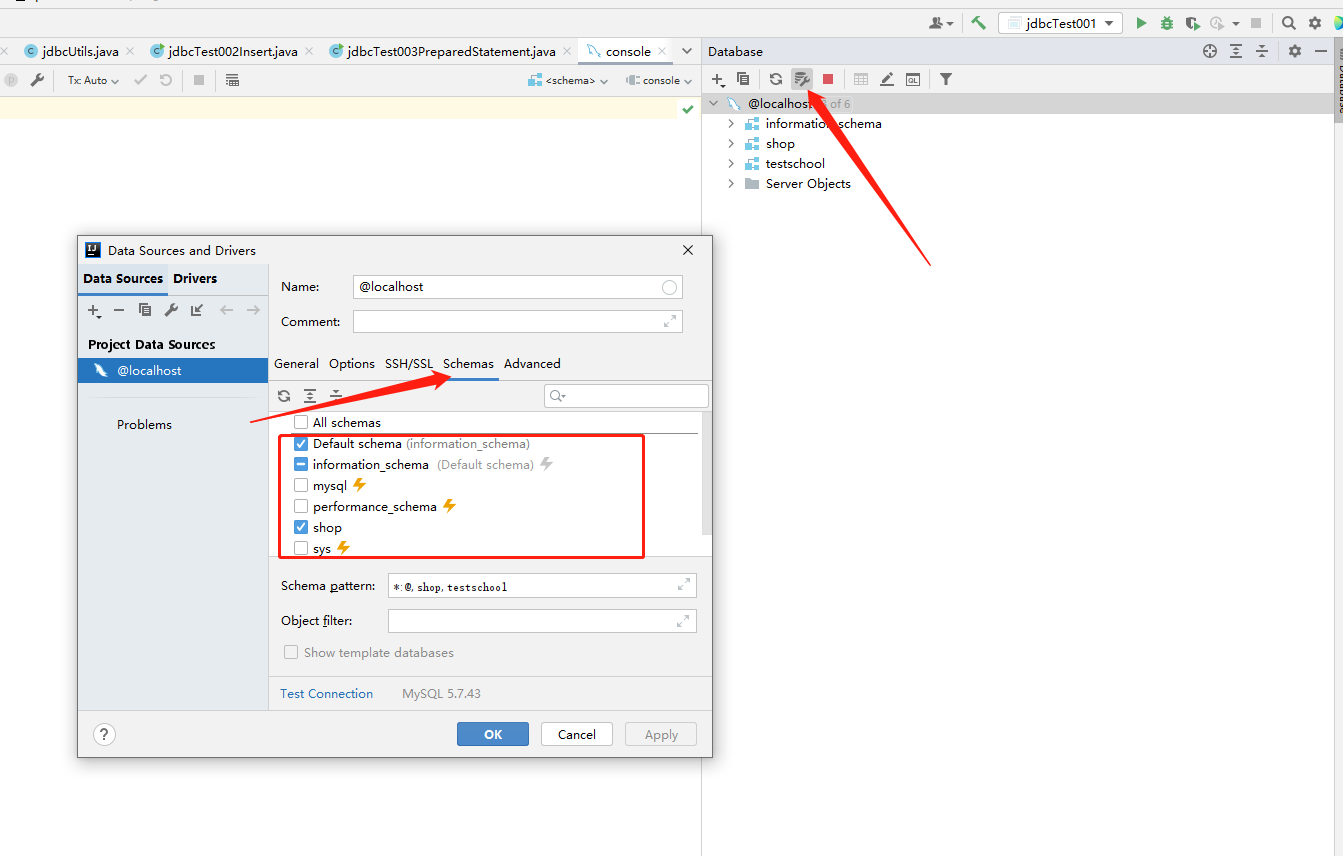Viewport: 1343px width, 856px height.
Task: Expand the shop schema node
Action: [x=731, y=143]
